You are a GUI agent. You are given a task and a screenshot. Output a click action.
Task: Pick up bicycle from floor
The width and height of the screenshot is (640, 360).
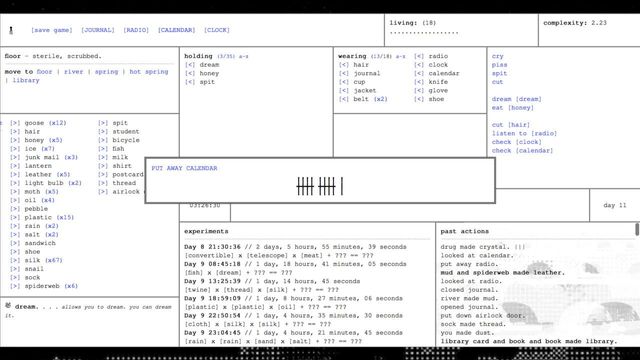[103, 140]
